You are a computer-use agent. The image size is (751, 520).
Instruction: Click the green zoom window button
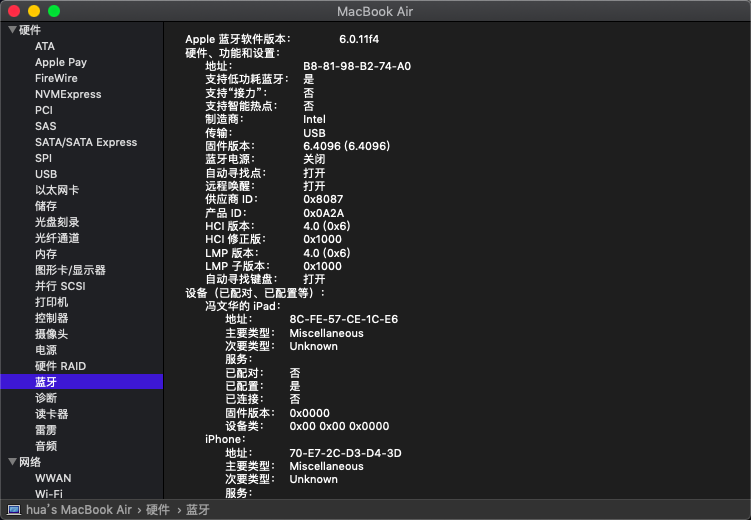pyautogui.click(x=54, y=11)
